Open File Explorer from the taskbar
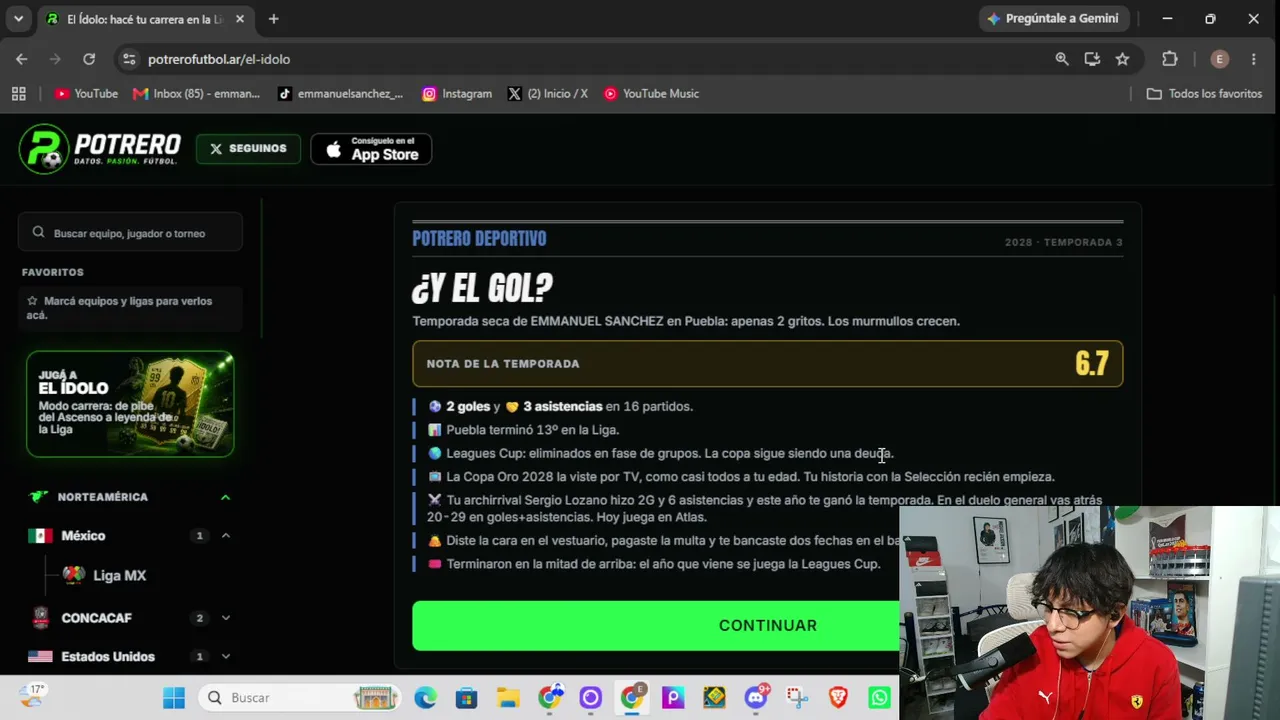The height and width of the screenshot is (720, 1280). pos(507,697)
